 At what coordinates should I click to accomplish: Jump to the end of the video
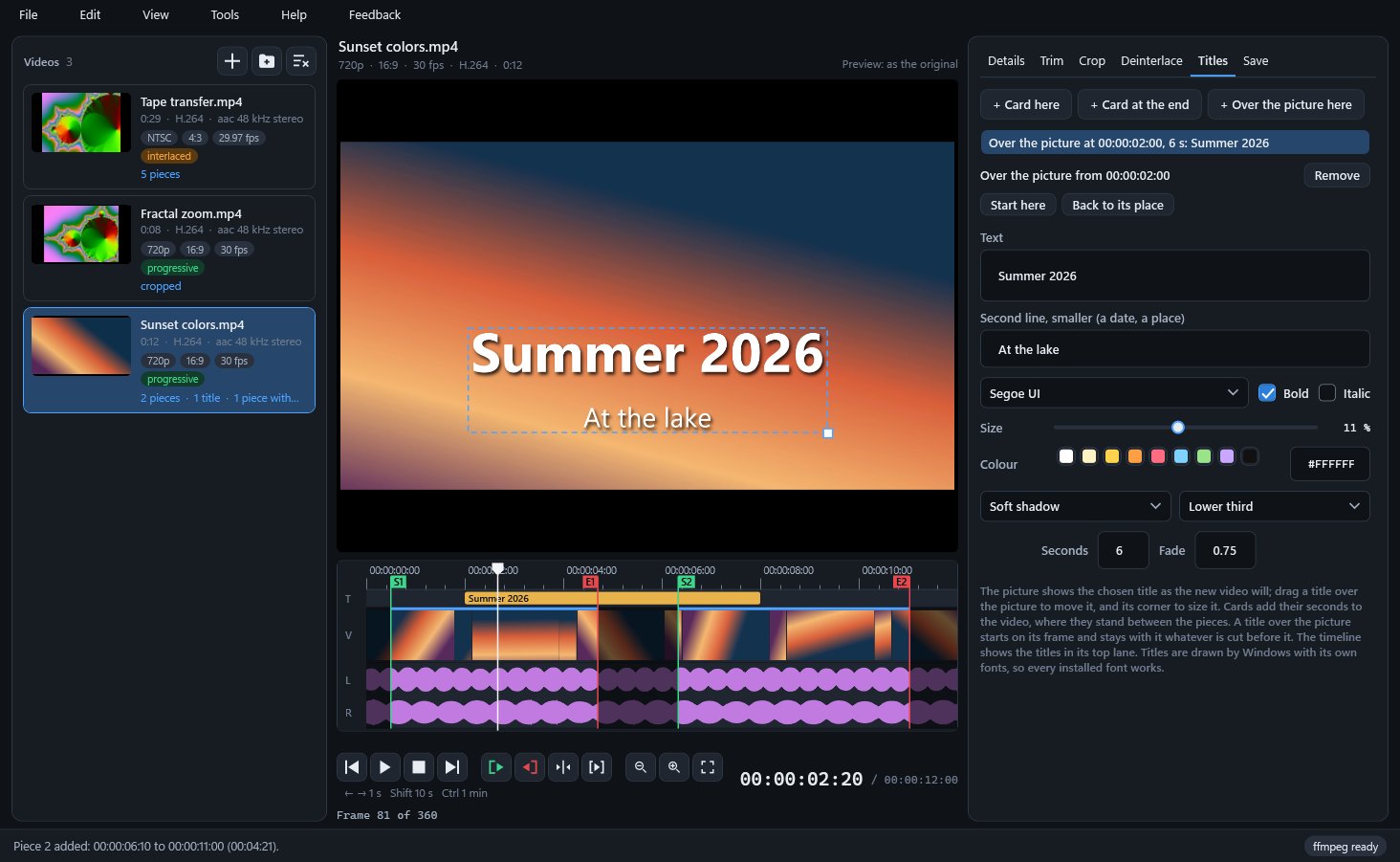[x=452, y=767]
